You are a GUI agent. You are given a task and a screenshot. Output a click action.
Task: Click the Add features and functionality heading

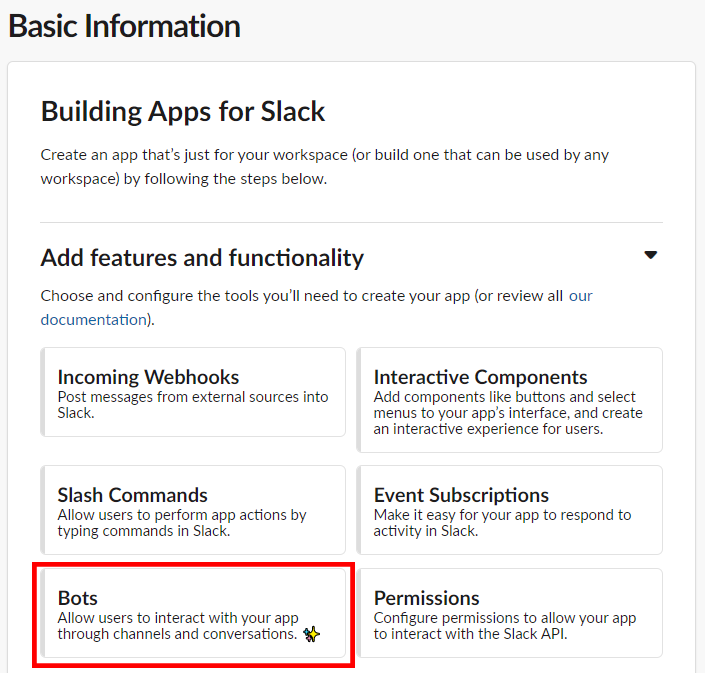point(202,258)
